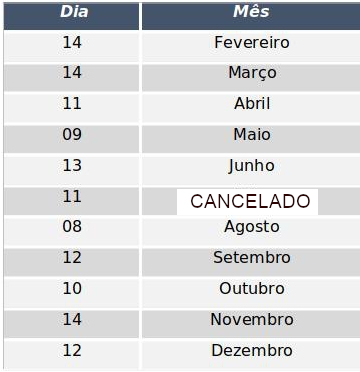Screen dimensions: 360x372
Task: Select the Outubro month cell
Action: point(251,293)
